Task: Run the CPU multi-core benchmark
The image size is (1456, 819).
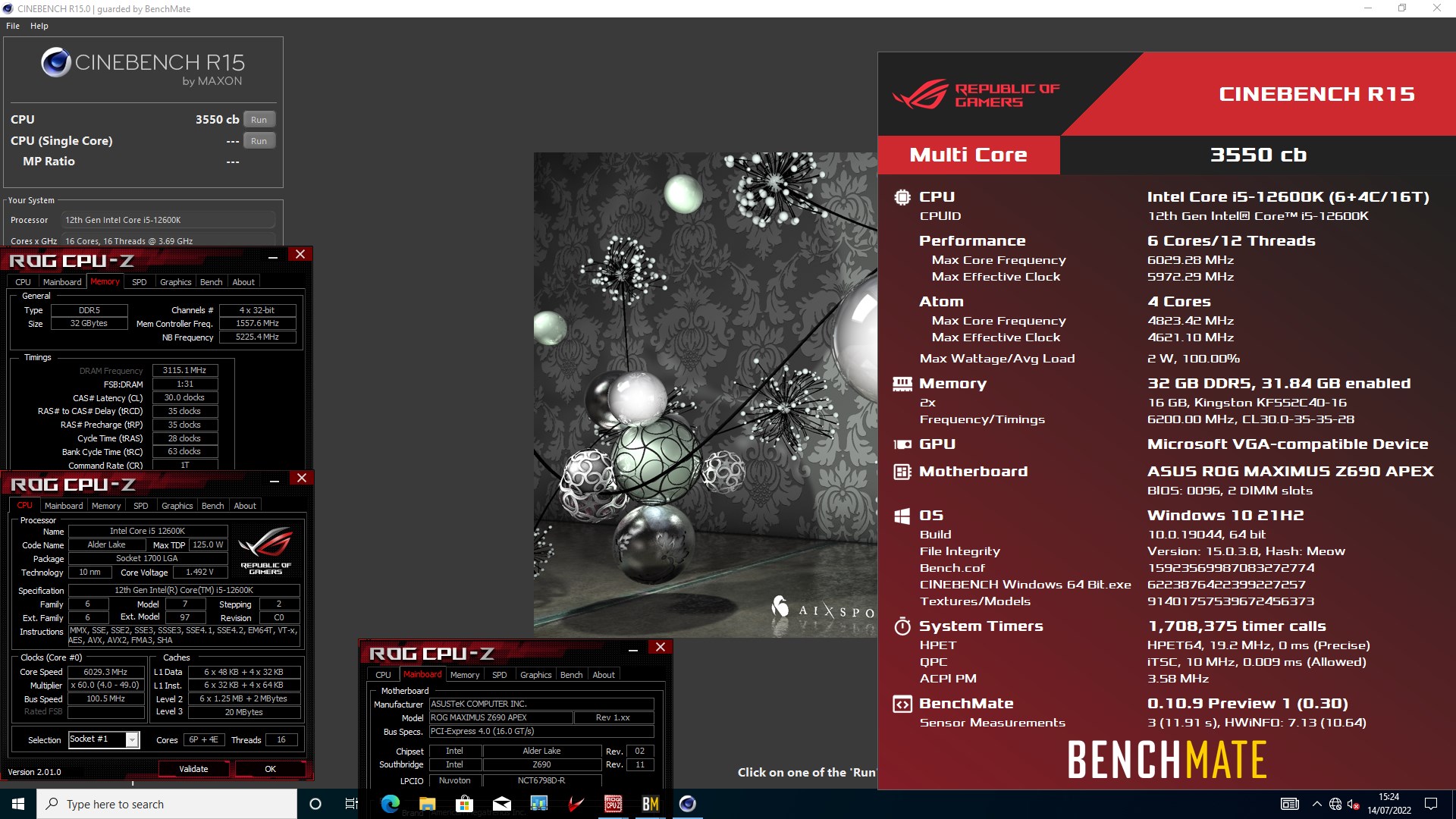Action: pos(259,120)
